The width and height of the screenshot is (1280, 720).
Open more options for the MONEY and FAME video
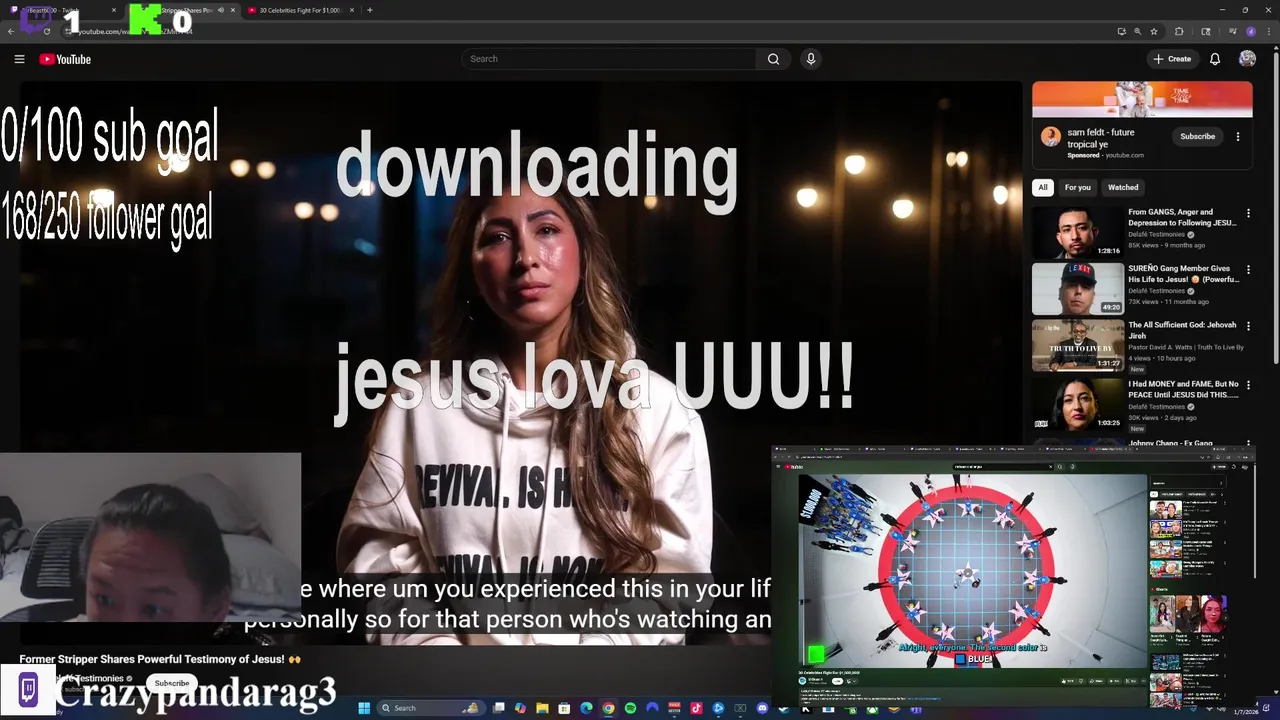(x=1248, y=384)
